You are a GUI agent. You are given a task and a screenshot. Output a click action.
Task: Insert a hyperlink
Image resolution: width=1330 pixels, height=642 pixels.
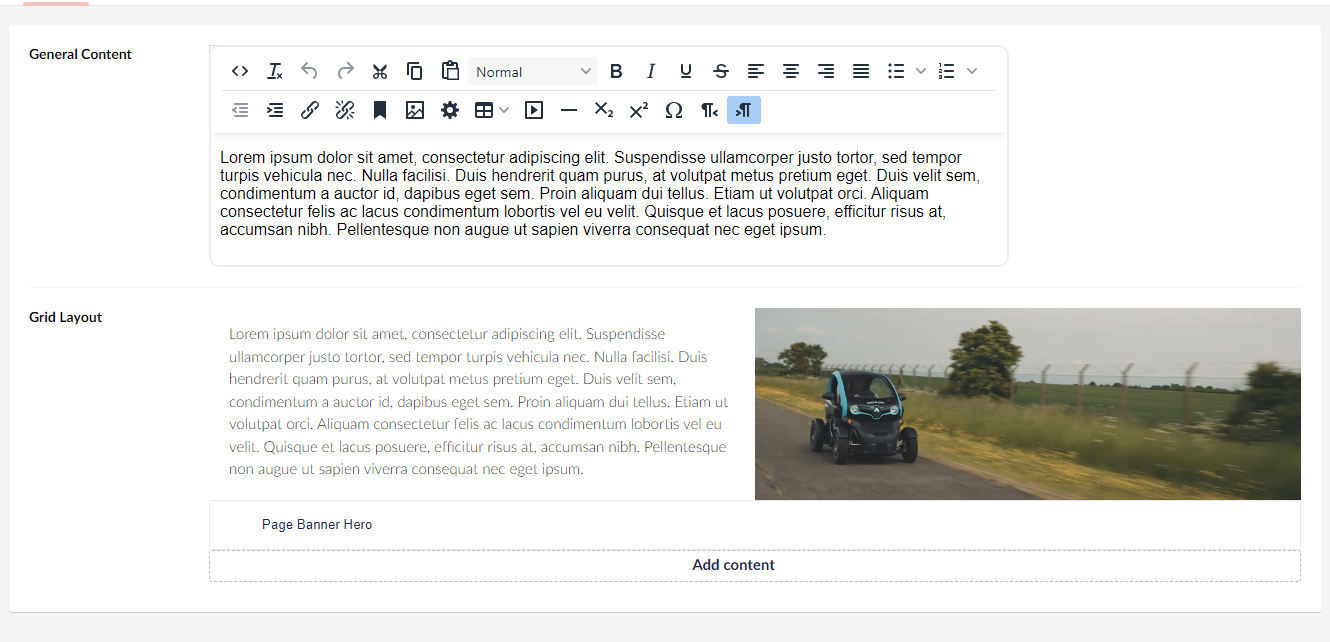310,110
